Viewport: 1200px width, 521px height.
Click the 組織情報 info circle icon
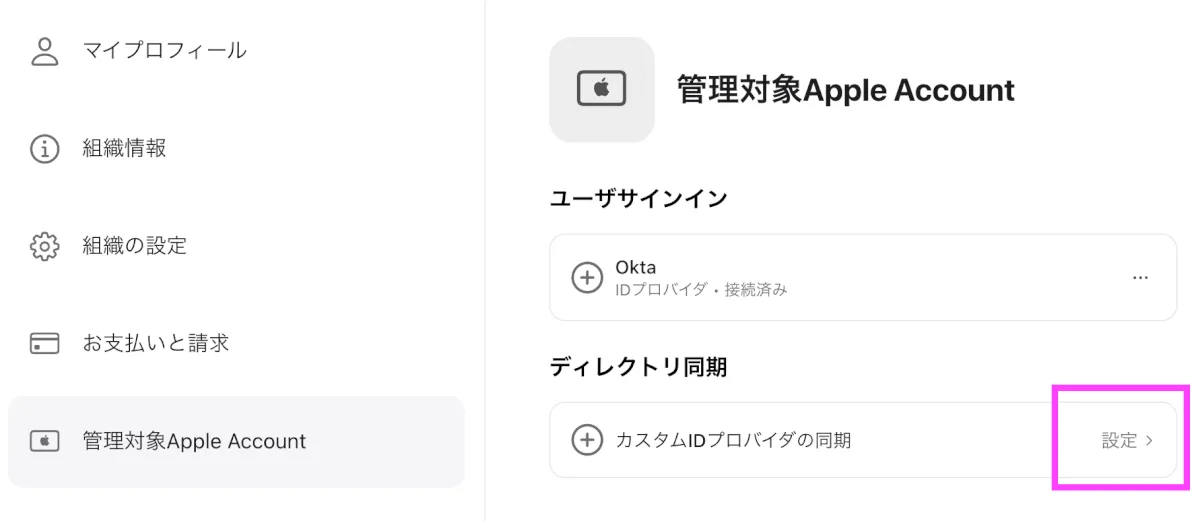[x=44, y=149]
